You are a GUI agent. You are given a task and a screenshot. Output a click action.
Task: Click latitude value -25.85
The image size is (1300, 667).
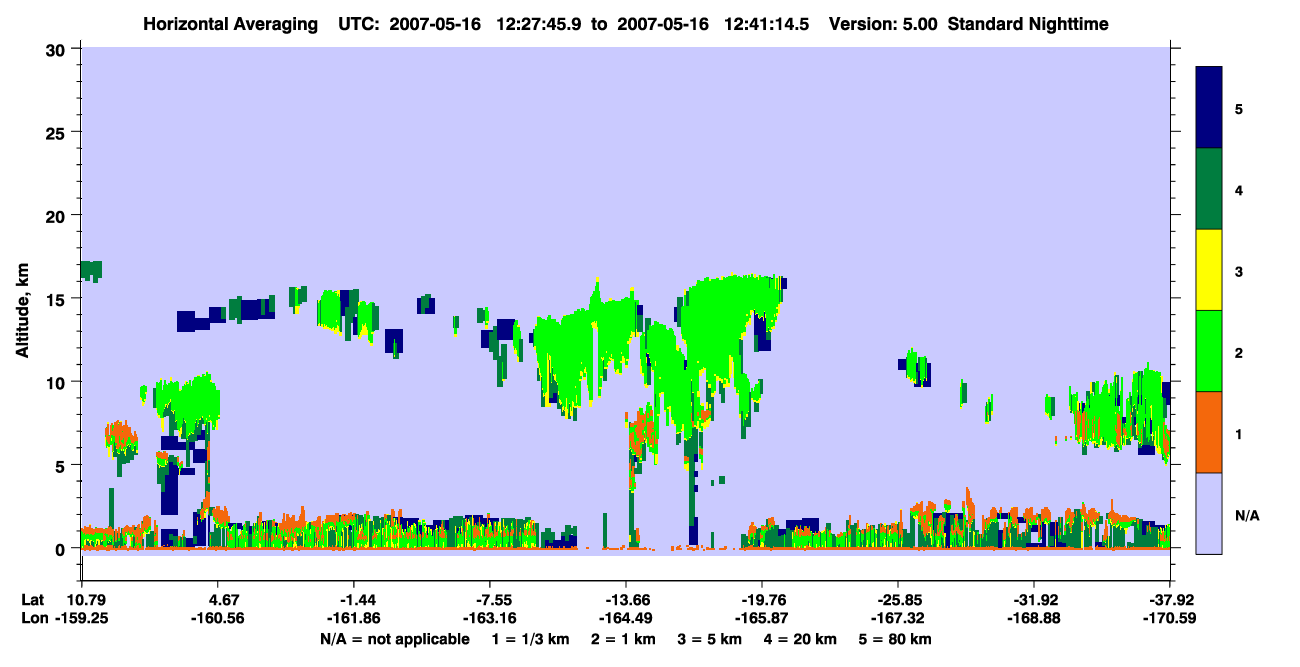(898, 600)
